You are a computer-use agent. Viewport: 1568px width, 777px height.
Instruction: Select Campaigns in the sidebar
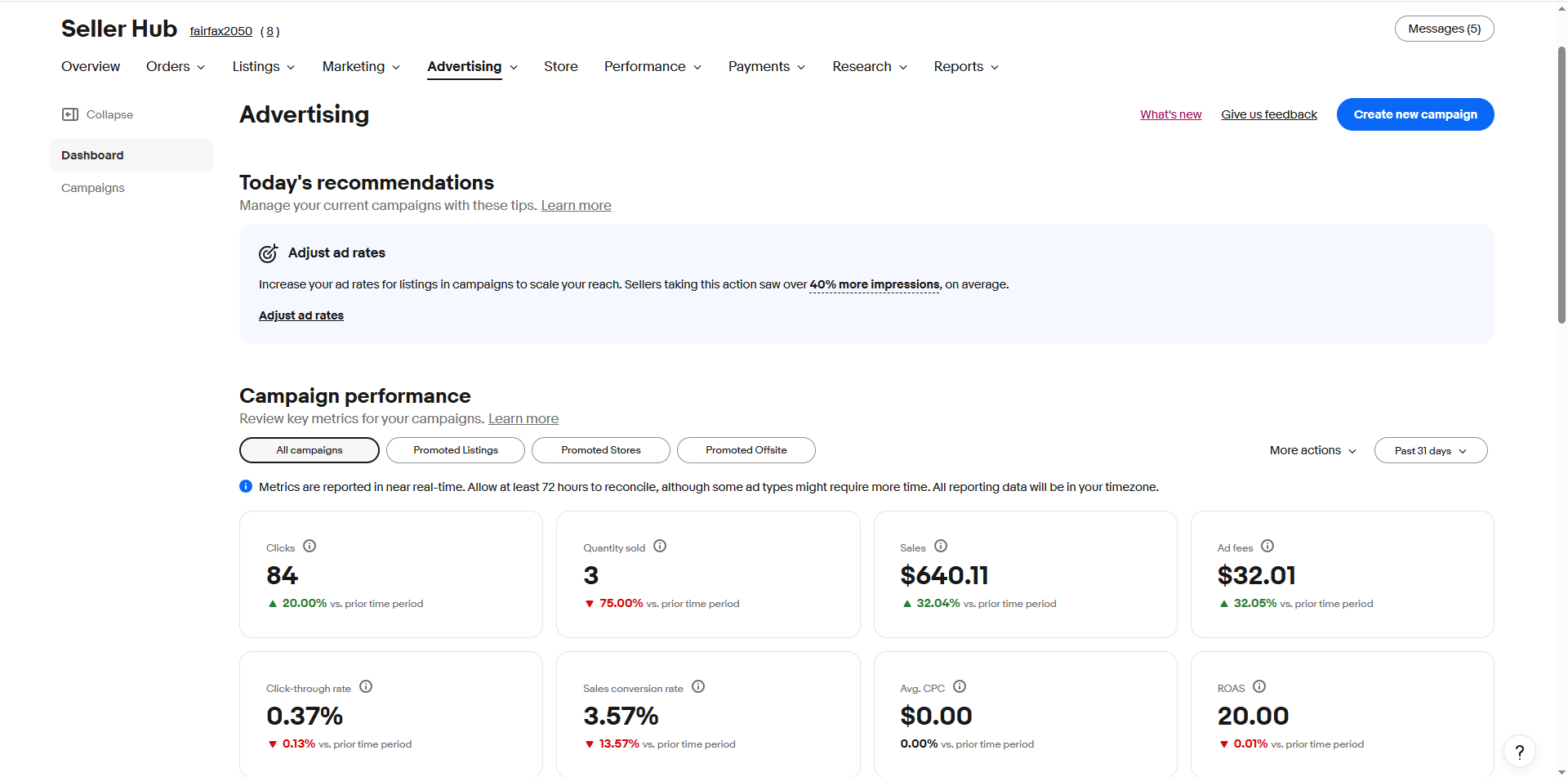coord(93,188)
